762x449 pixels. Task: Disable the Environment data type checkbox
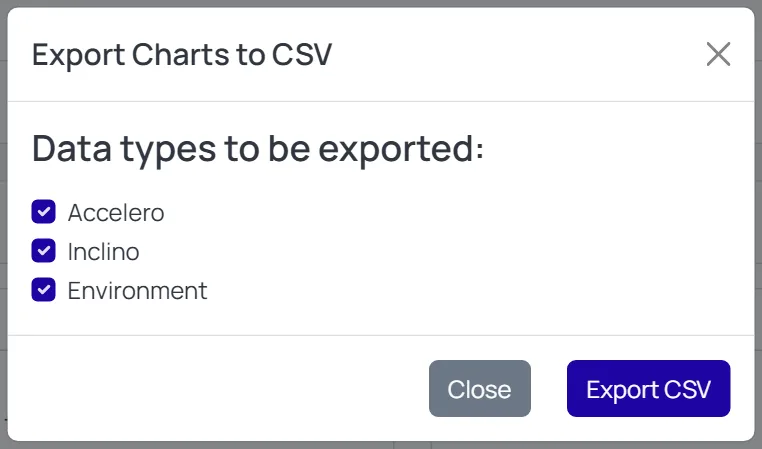44,290
